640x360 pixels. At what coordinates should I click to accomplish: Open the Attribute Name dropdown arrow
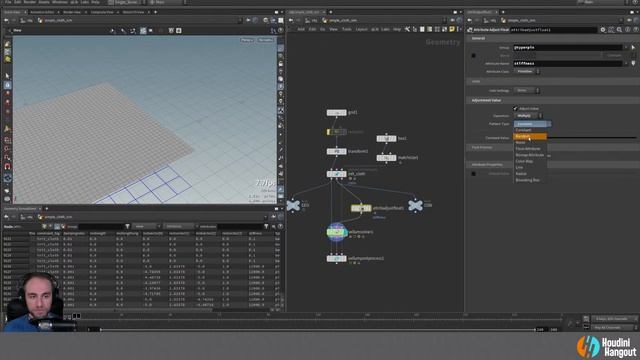click(x=626, y=64)
